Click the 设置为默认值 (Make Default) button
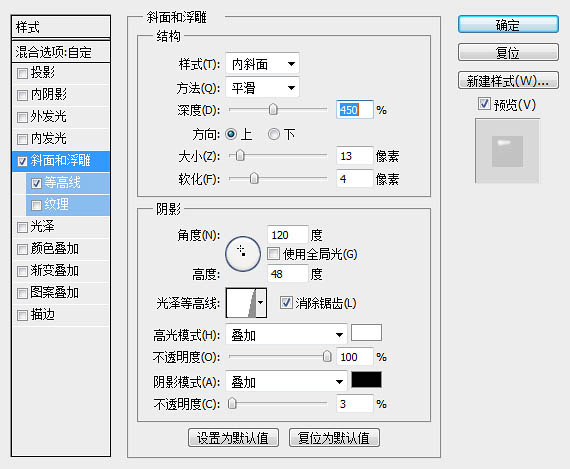The height and width of the screenshot is (469, 570). pyautogui.click(x=233, y=437)
